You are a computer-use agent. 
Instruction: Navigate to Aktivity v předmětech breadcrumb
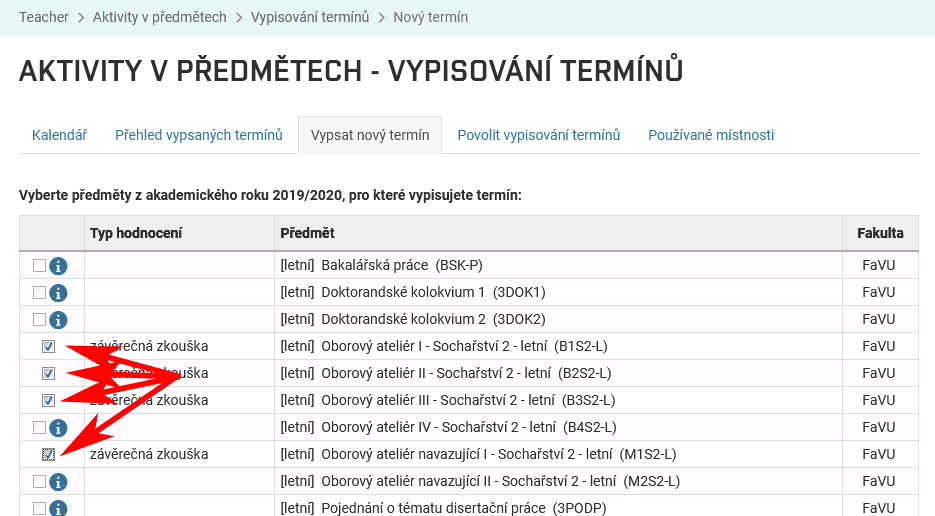(160, 17)
